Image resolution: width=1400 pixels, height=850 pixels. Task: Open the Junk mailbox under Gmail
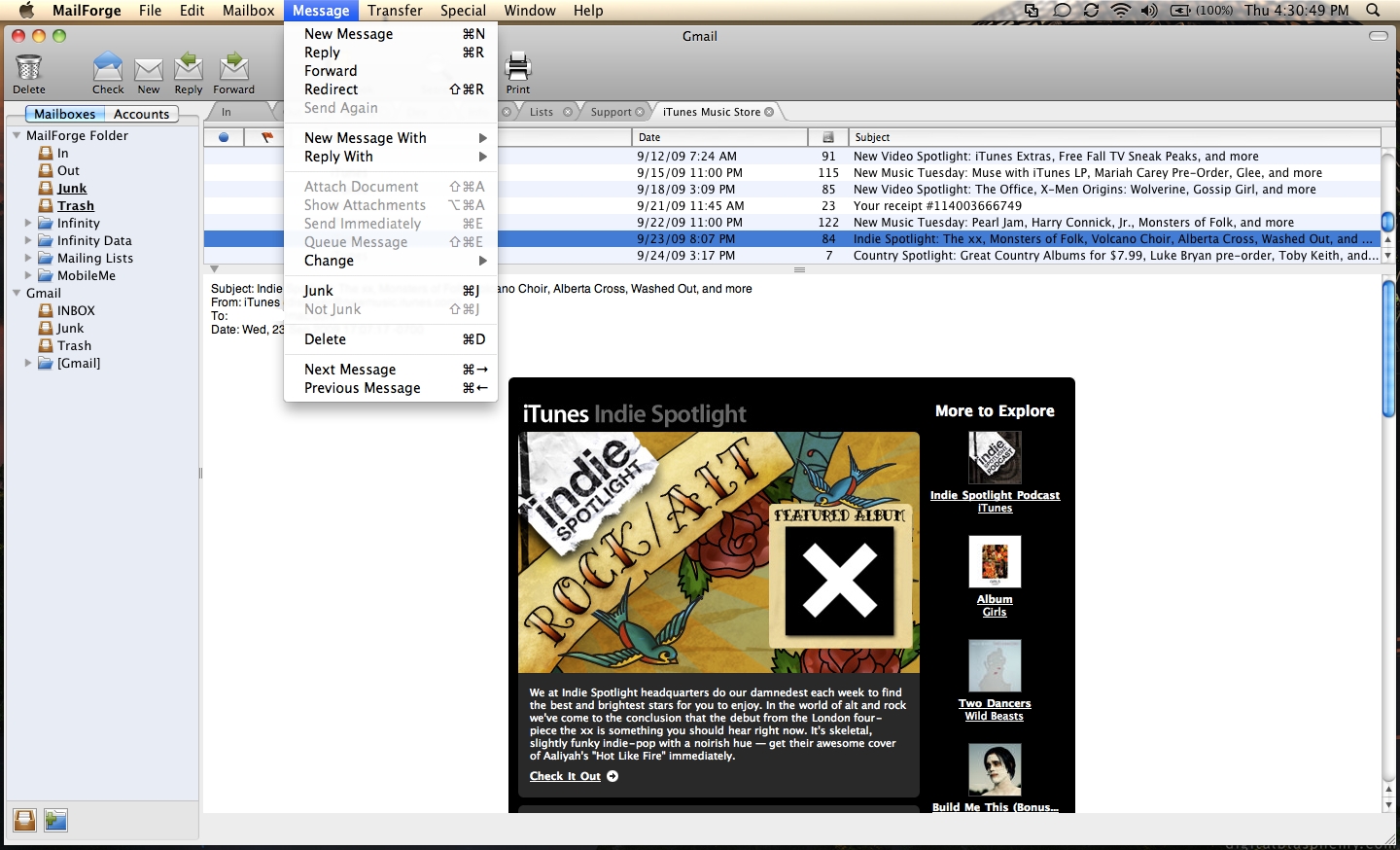(70, 328)
